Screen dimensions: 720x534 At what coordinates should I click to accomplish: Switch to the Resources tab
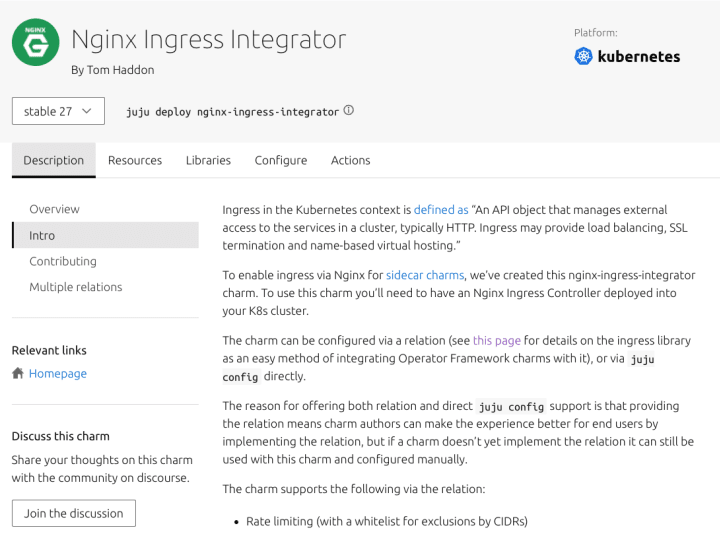coord(135,160)
